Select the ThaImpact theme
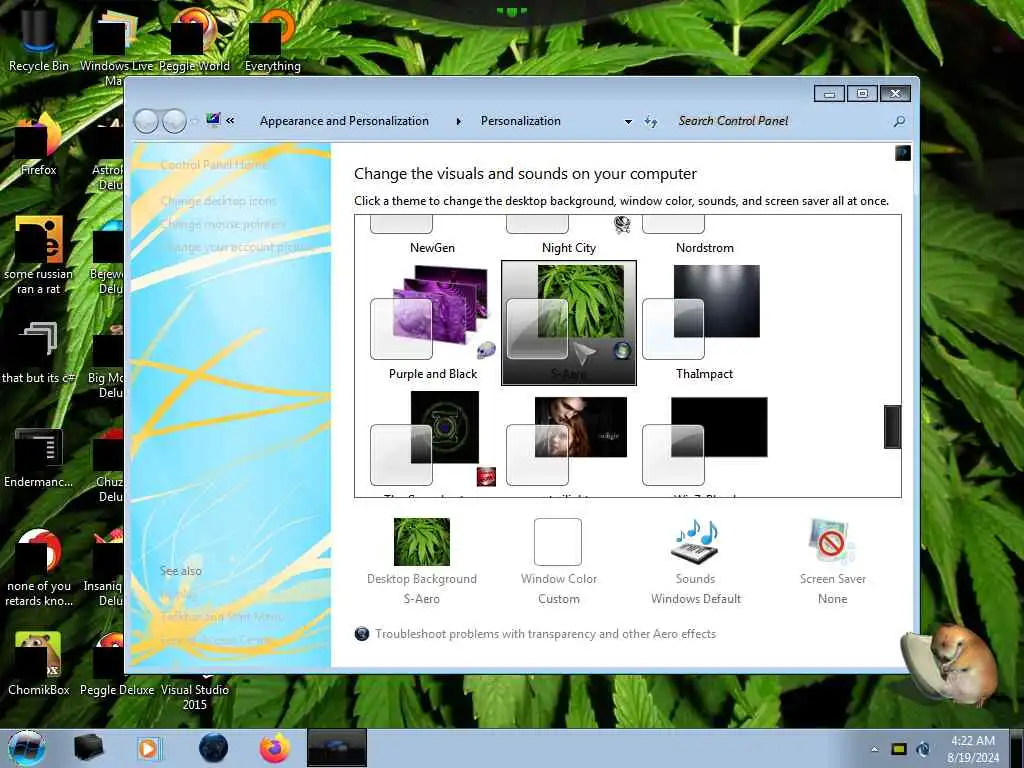This screenshot has width=1024, height=768. pos(705,323)
